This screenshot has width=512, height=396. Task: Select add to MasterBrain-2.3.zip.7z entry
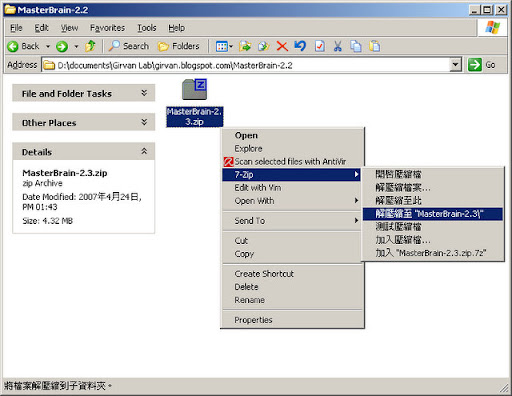tap(433, 253)
